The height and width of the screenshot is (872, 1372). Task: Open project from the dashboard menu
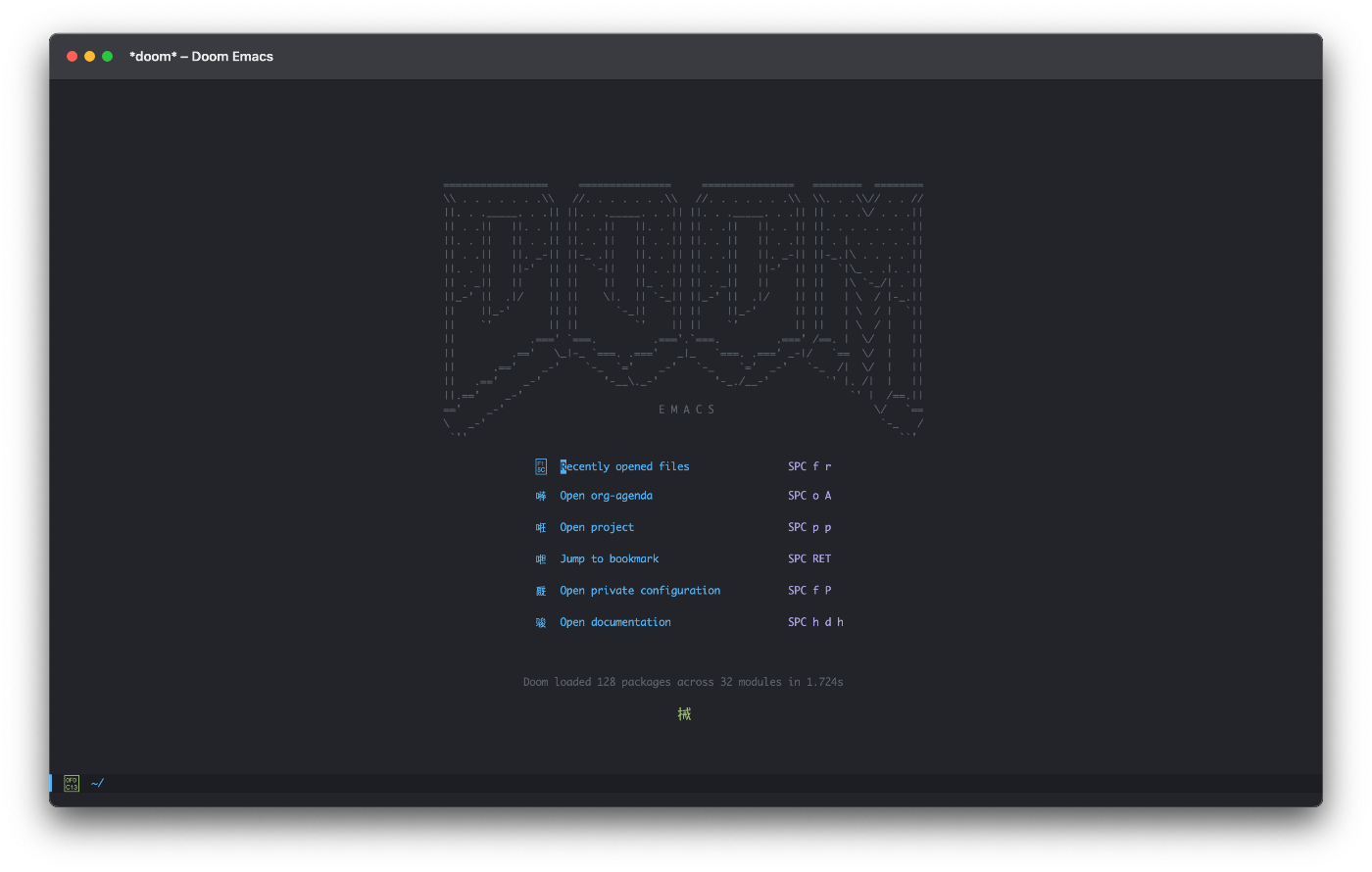point(596,527)
